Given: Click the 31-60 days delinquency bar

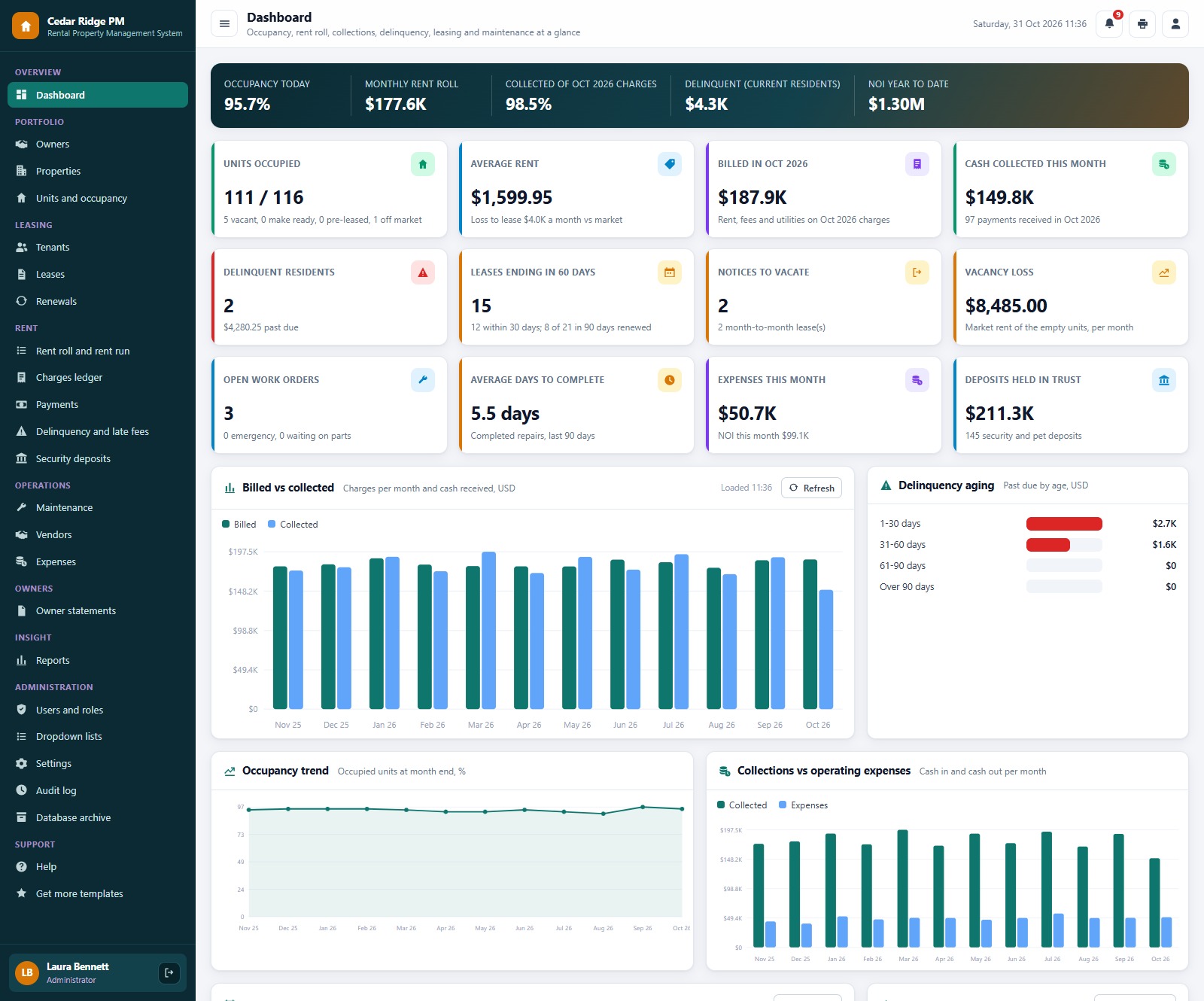Looking at the screenshot, I should [x=1048, y=545].
